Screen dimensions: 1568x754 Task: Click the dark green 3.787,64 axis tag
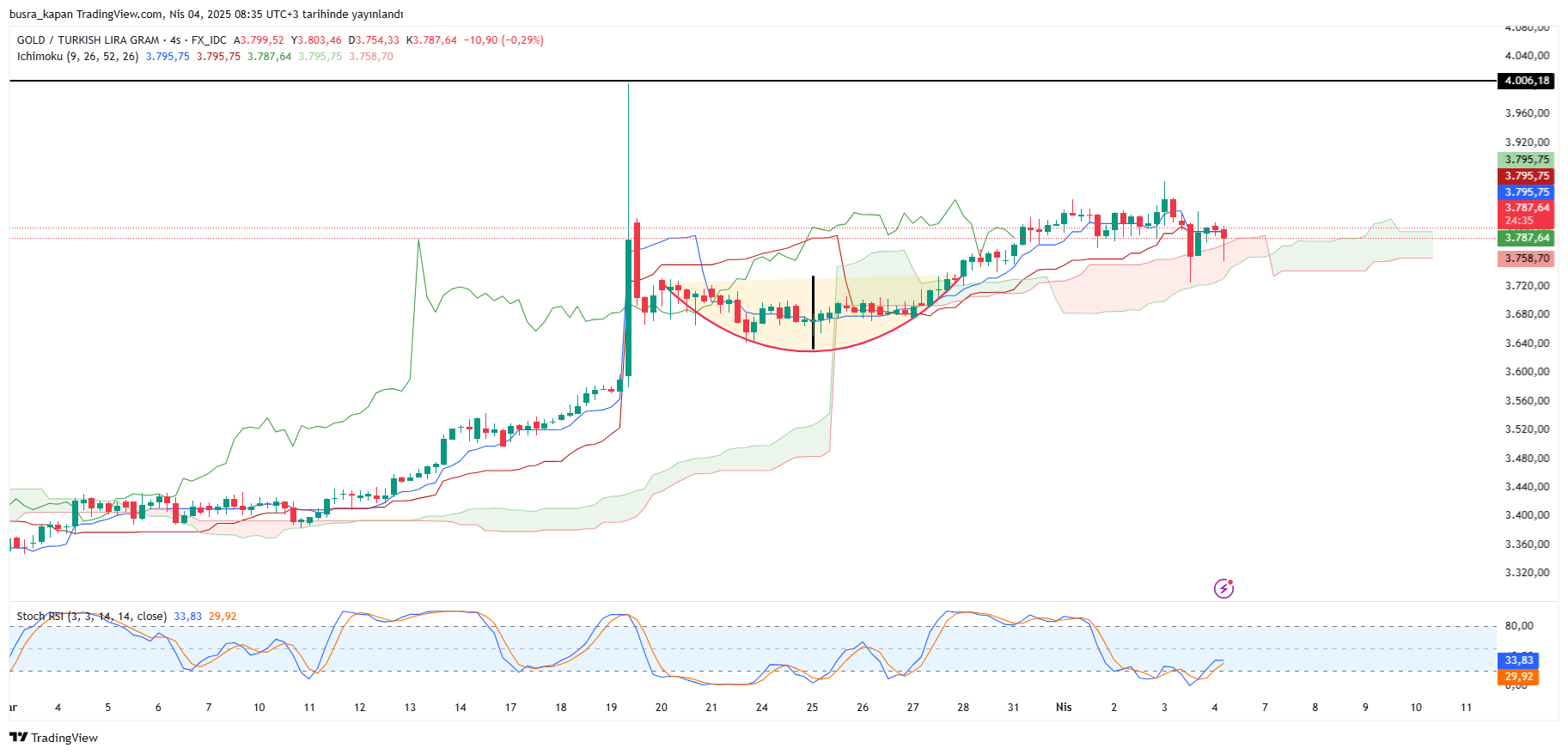coord(1526,238)
